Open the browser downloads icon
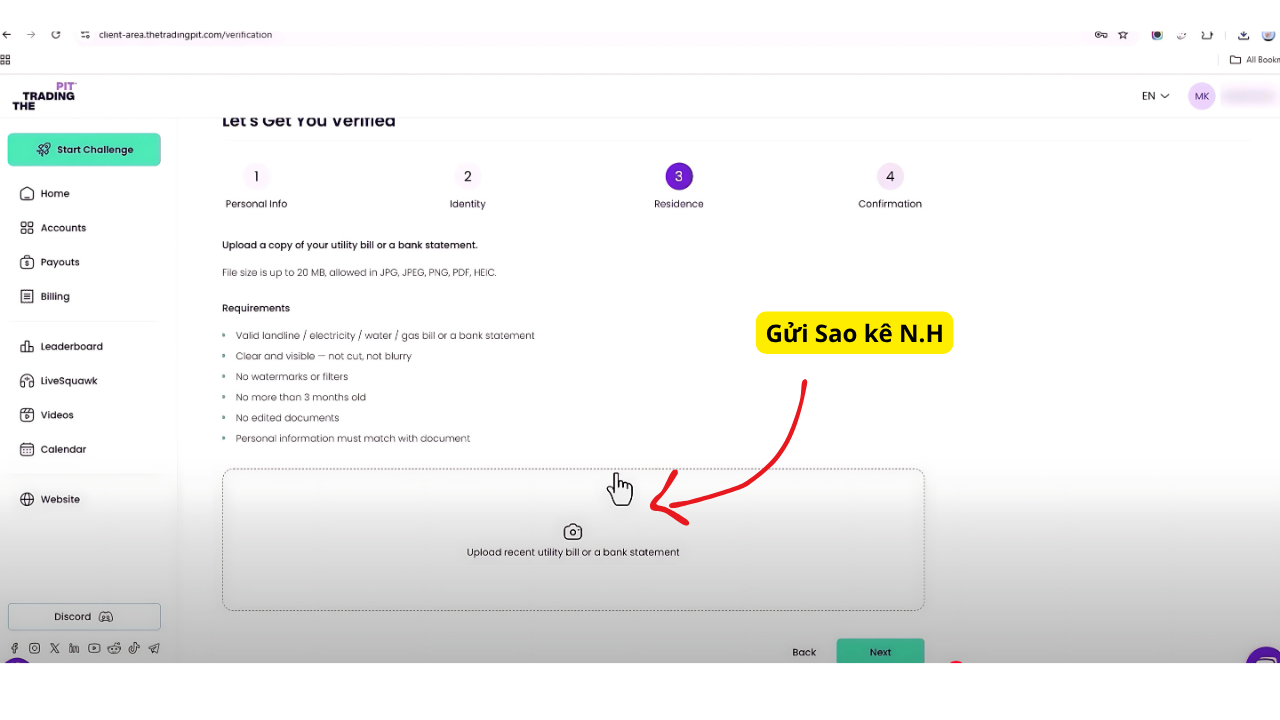Viewport: 1280px width, 720px height. (x=1244, y=34)
